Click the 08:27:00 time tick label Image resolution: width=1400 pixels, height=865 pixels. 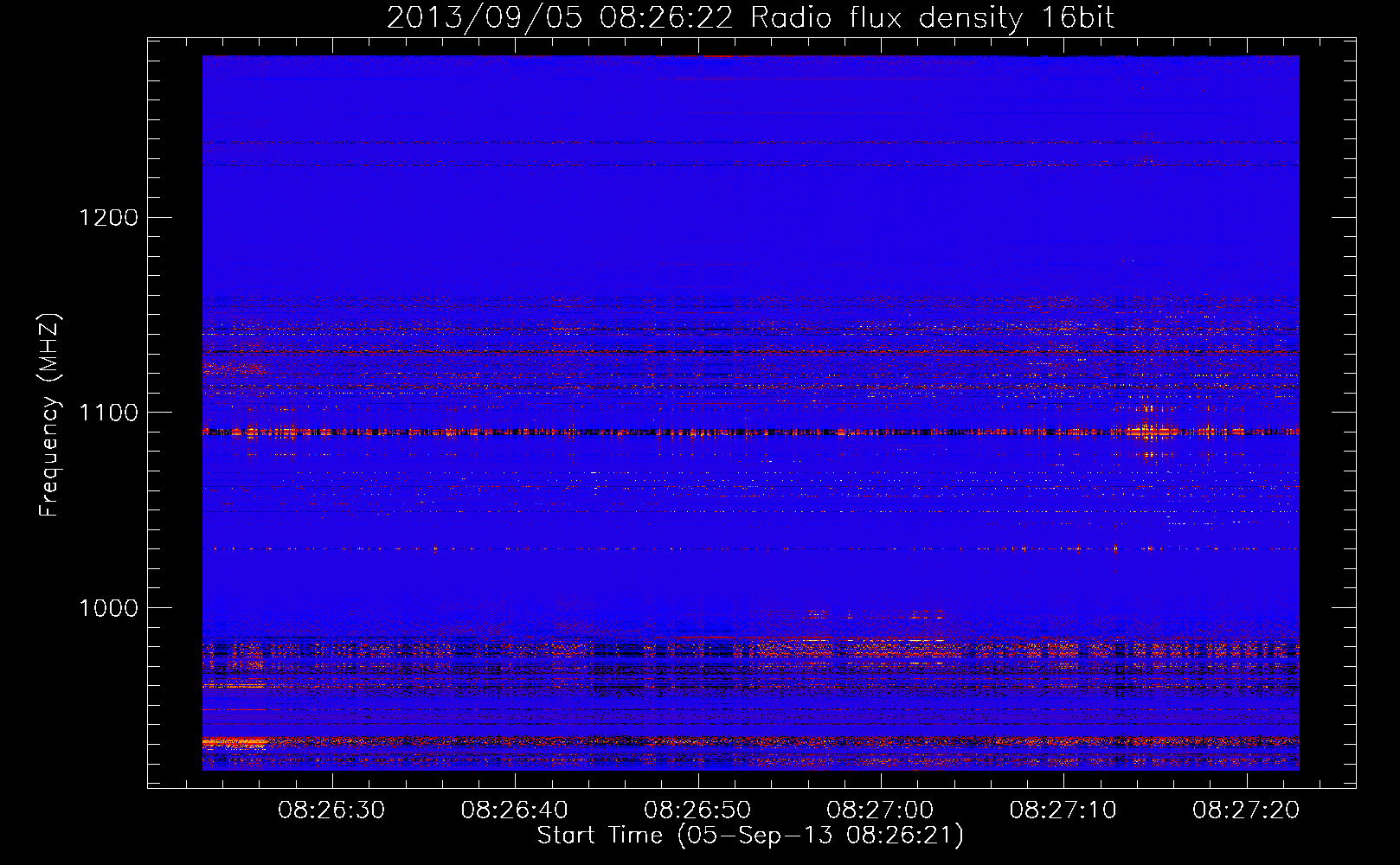pyautogui.click(x=880, y=811)
